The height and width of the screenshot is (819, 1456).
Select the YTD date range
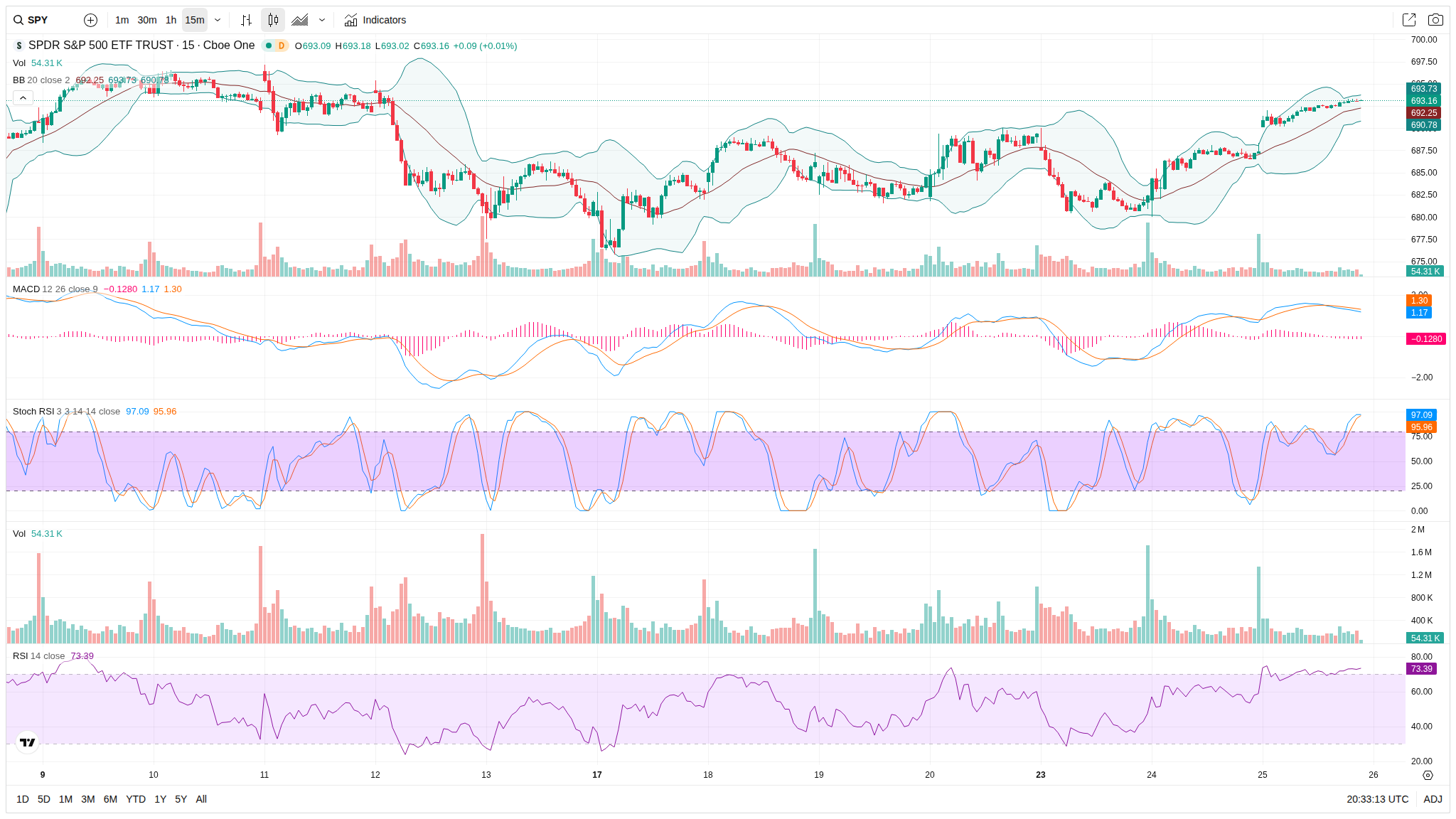pos(136,799)
